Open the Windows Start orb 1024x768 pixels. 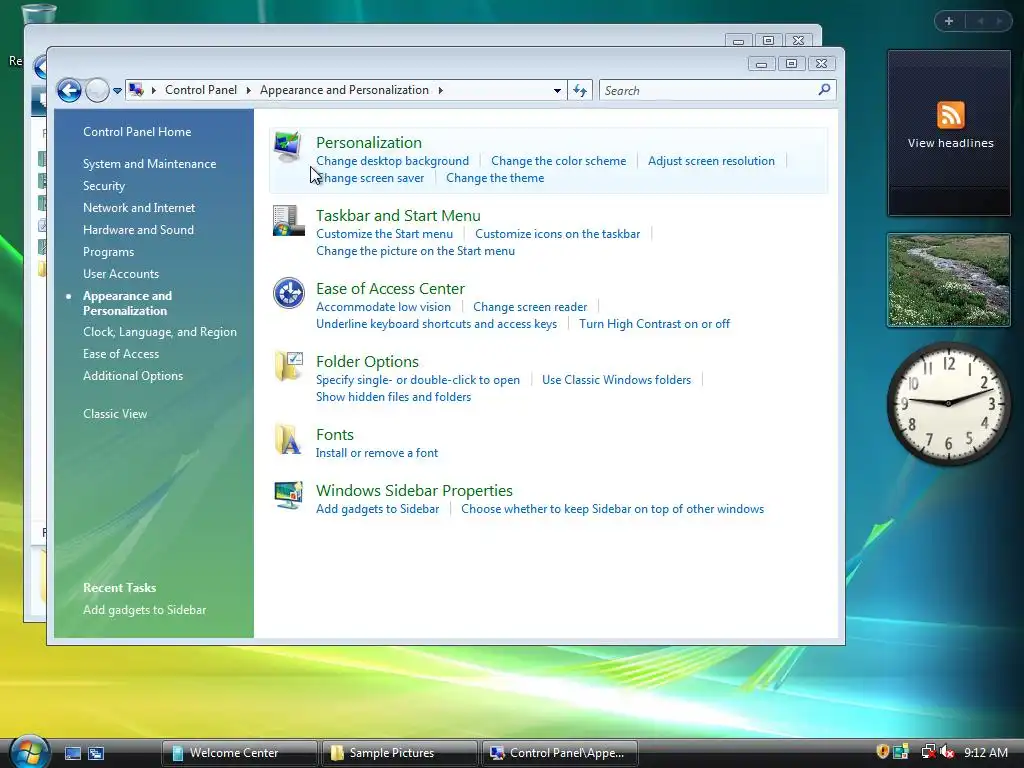click(x=29, y=752)
